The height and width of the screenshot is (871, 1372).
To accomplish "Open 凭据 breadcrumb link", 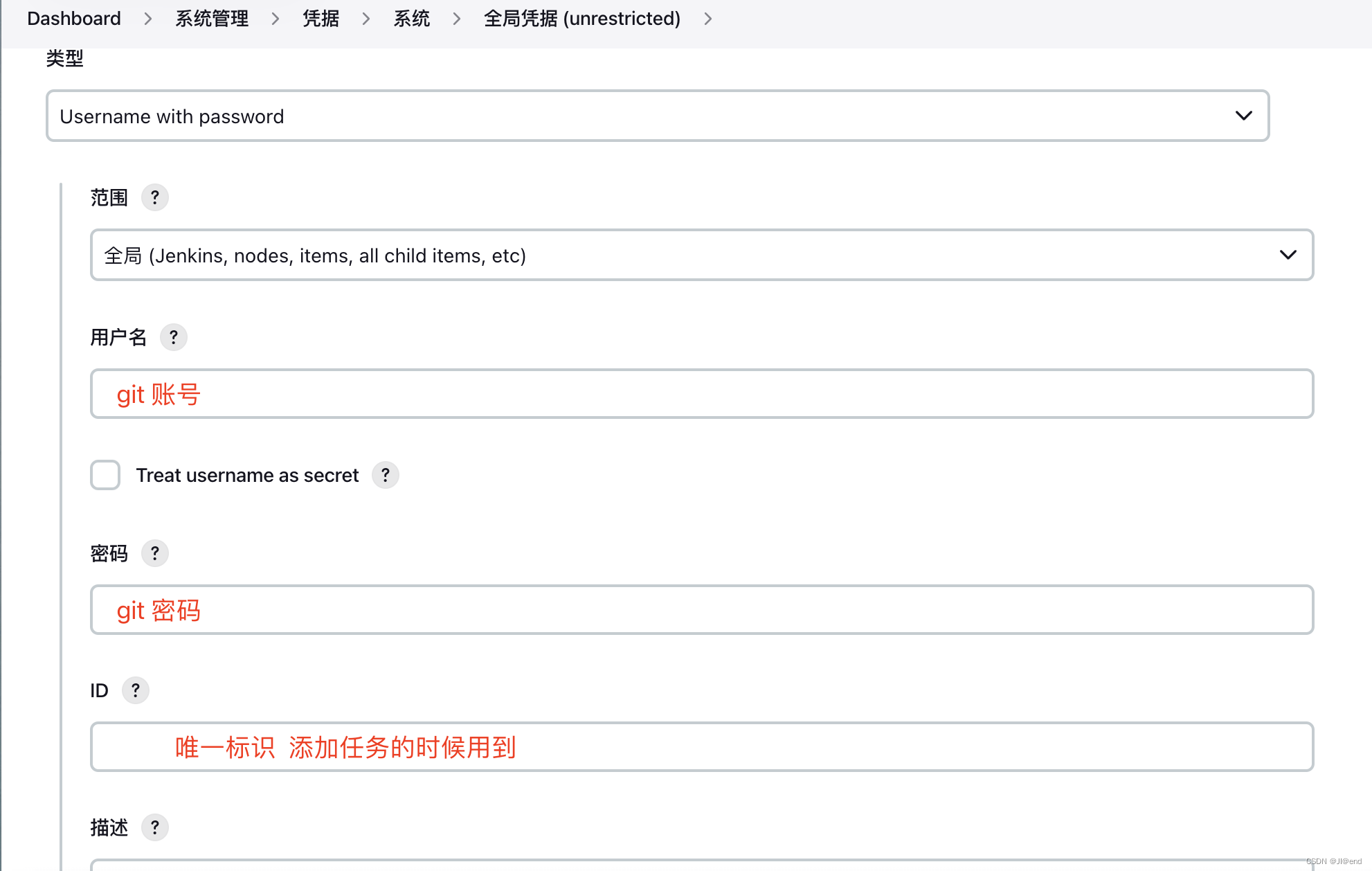I will [x=321, y=19].
